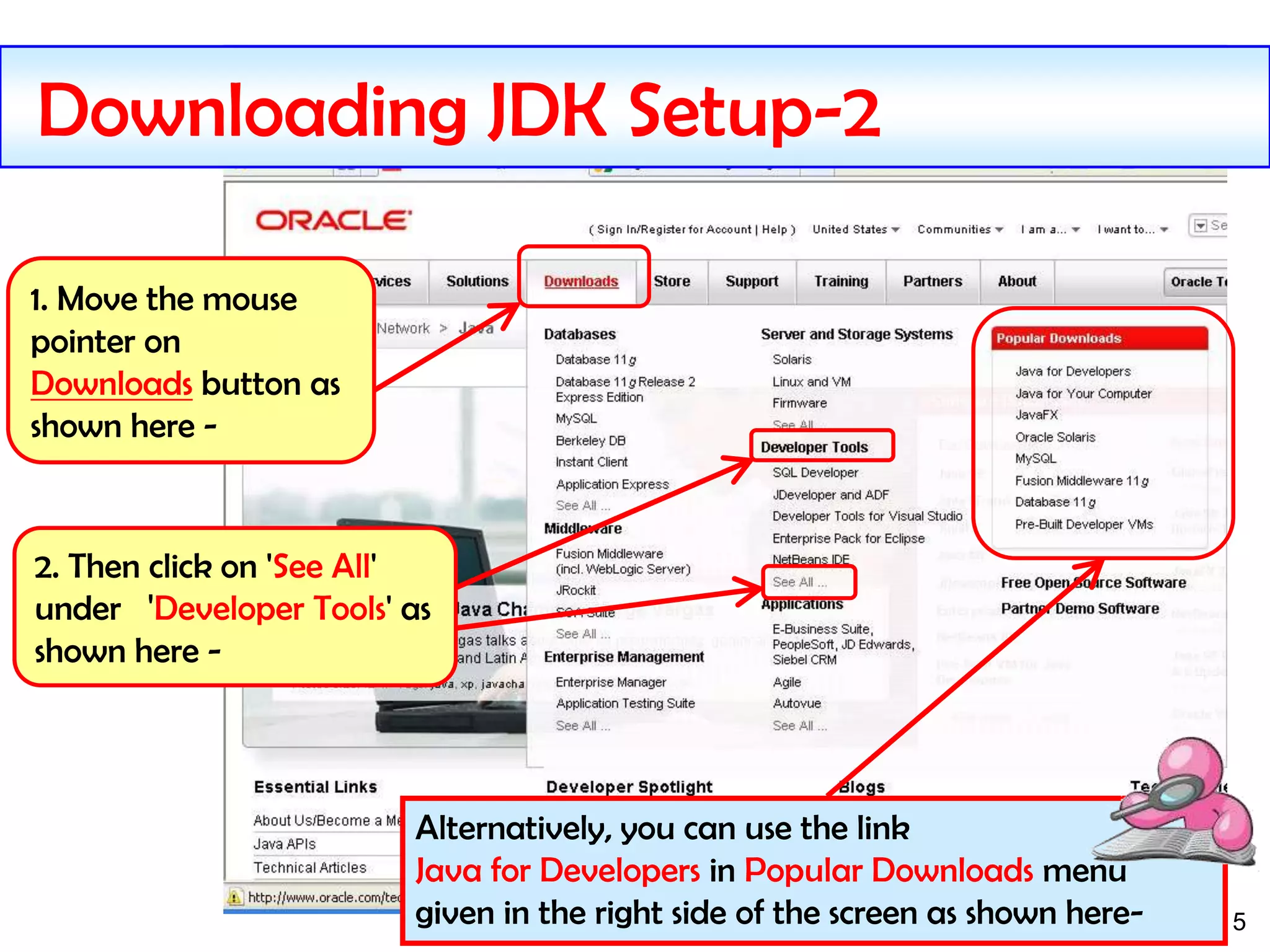The image size is (1270, 952).
Task: Click the NetBeans IDE download link
Action: [x=810, y=559]
